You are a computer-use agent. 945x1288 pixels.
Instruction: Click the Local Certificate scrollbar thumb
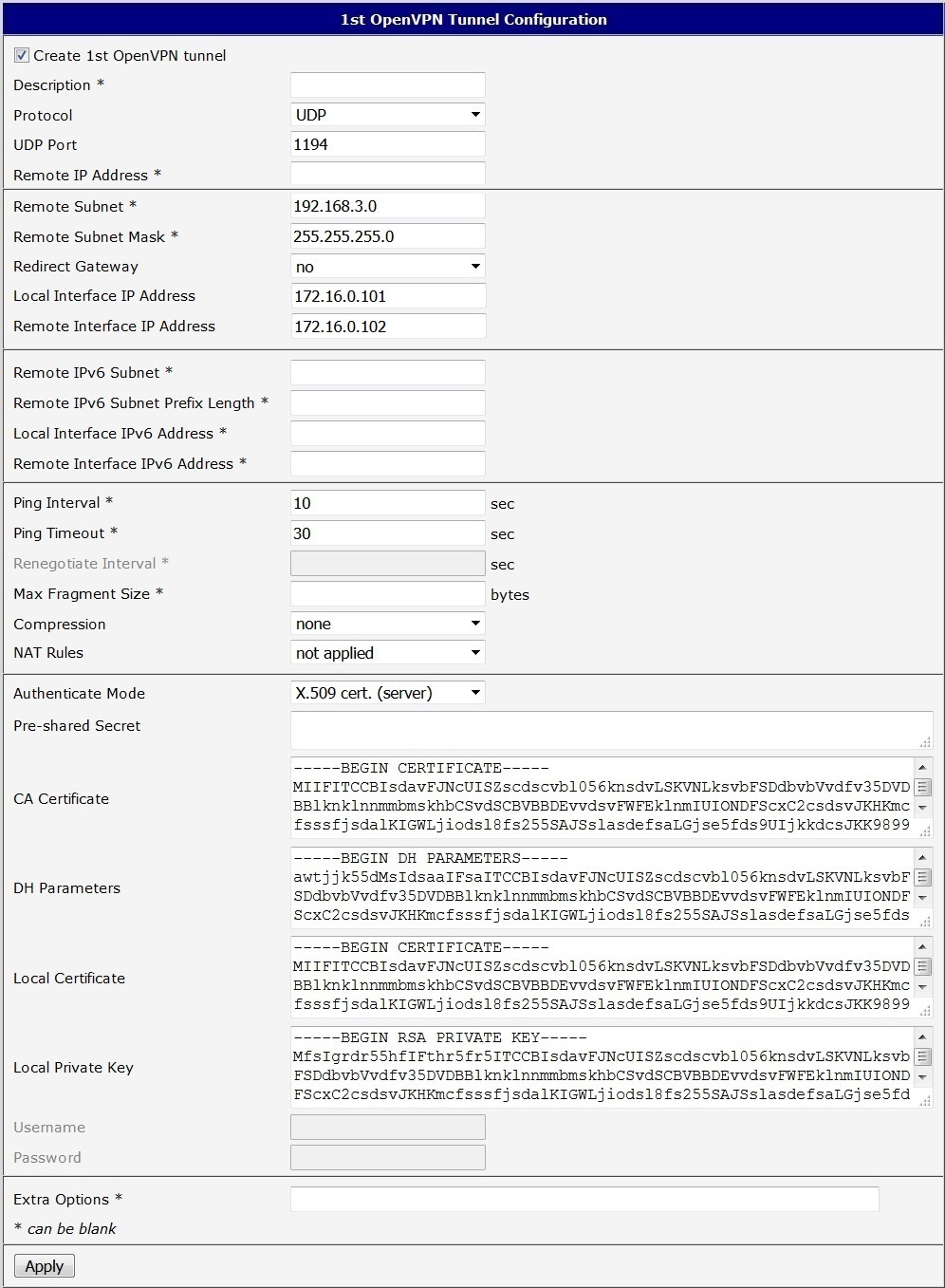click(922, 966)
